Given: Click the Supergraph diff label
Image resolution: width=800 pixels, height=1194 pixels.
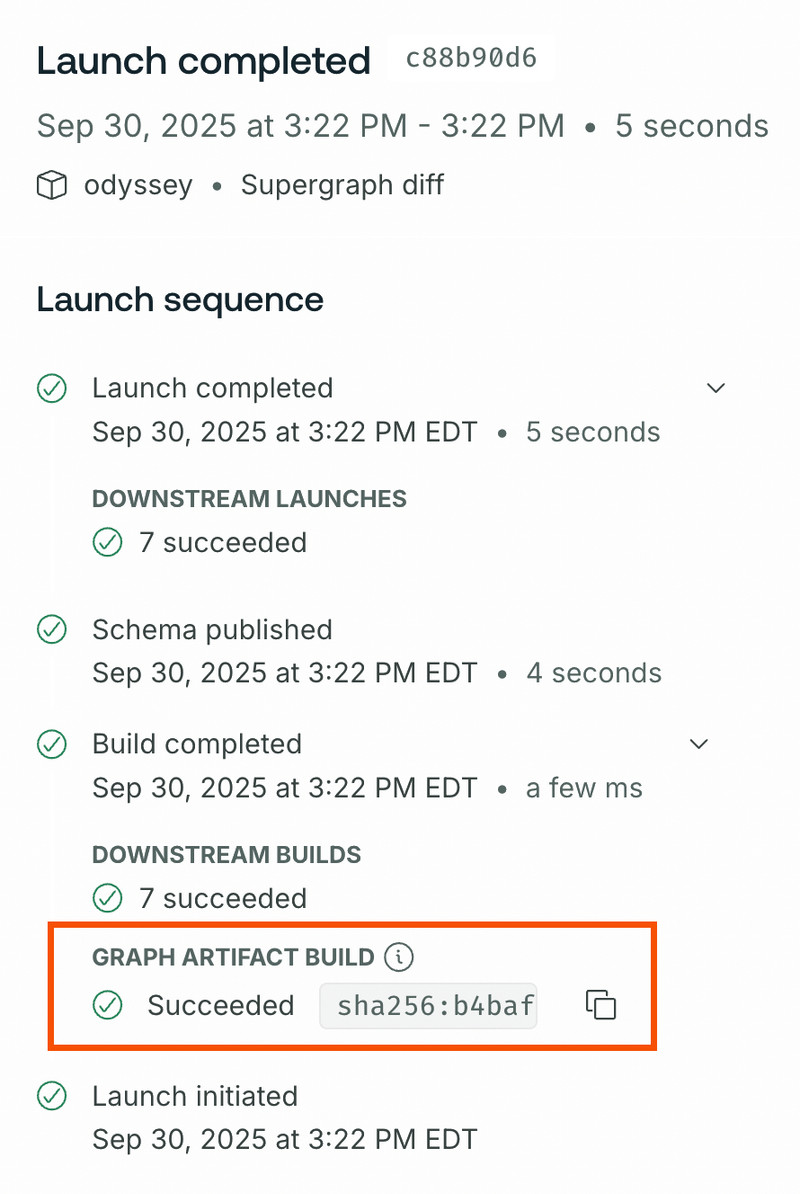Looking at the screenshot, I should (342, 184).
